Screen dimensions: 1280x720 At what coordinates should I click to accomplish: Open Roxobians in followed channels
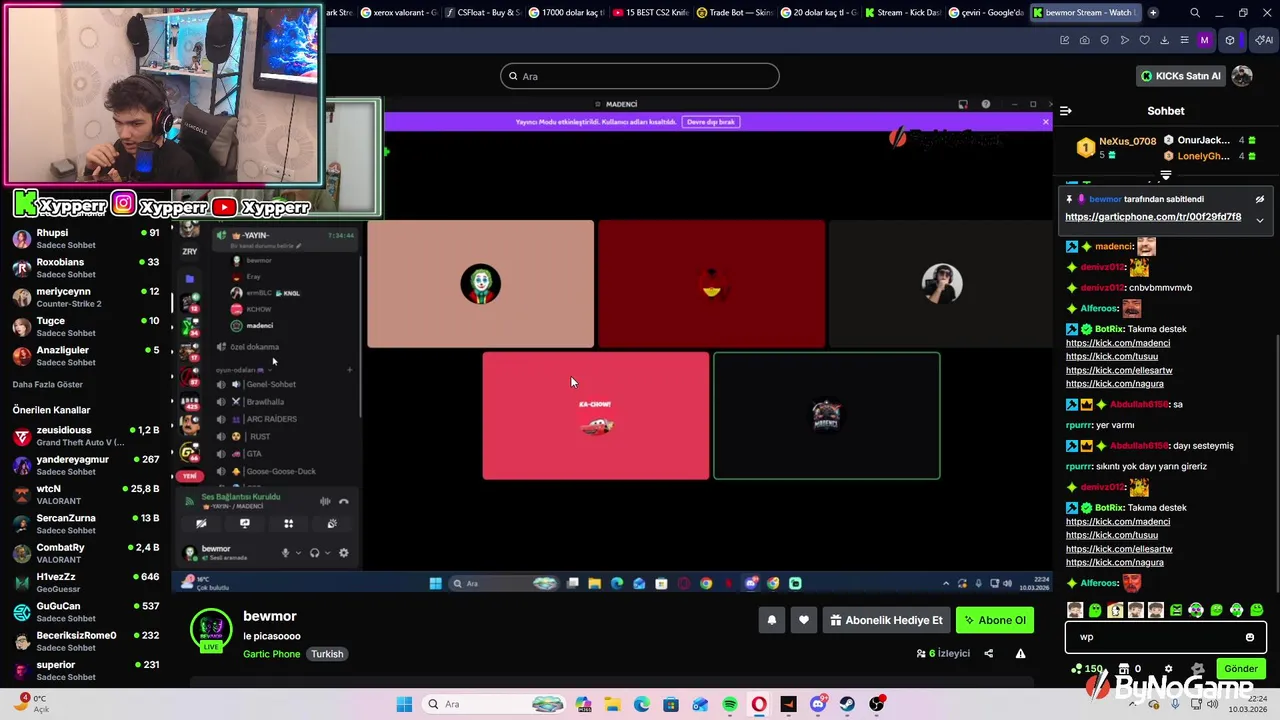tap(85, 268)
